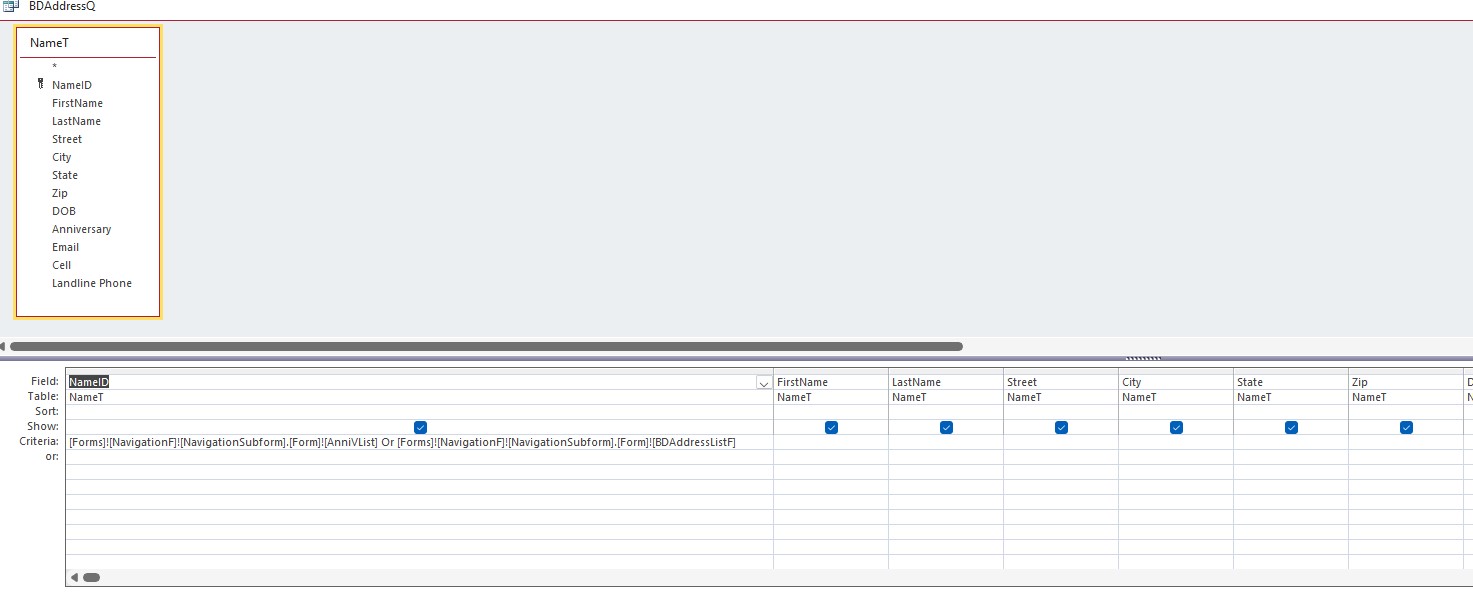Image resolution: width=1473 pixels, height=604 pixels.
Task: Select the DOB field in the NameT list
Action: [63, 211]
